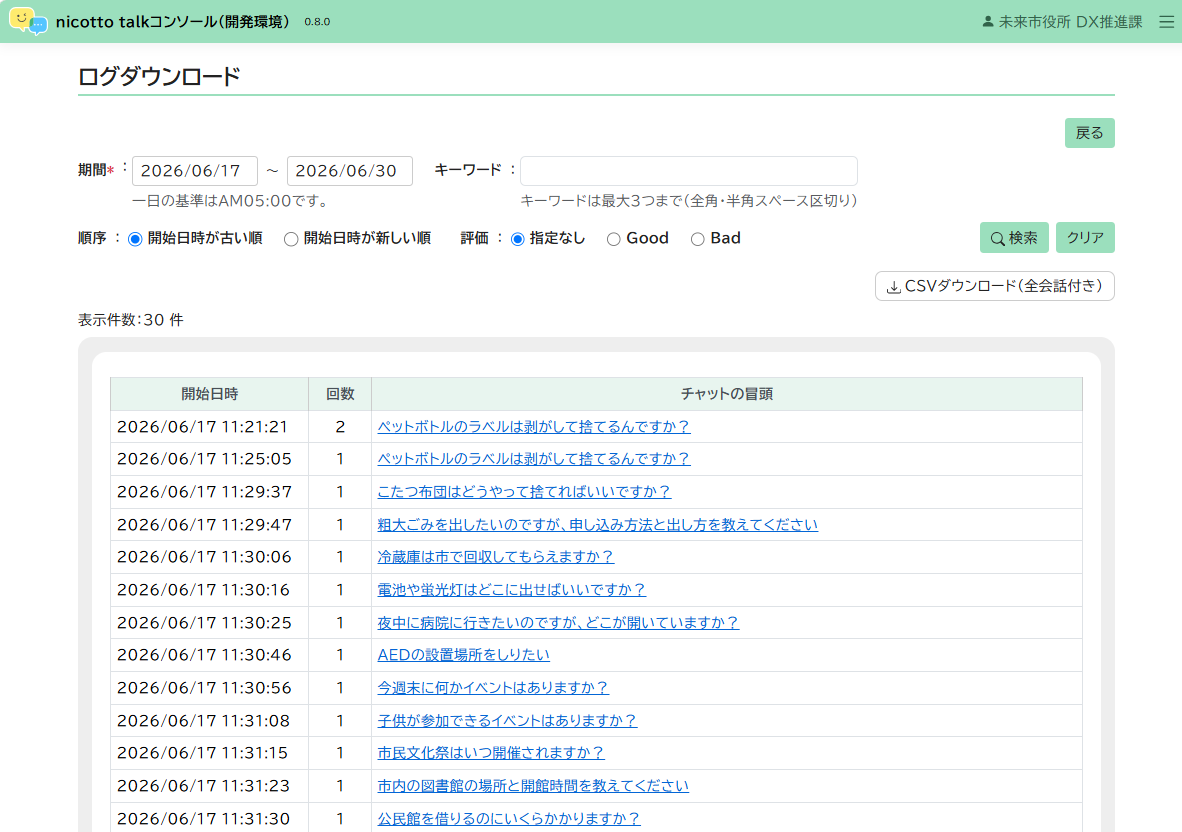
Task: Click the nicotto talk logo icon
Action: [28, 21]
